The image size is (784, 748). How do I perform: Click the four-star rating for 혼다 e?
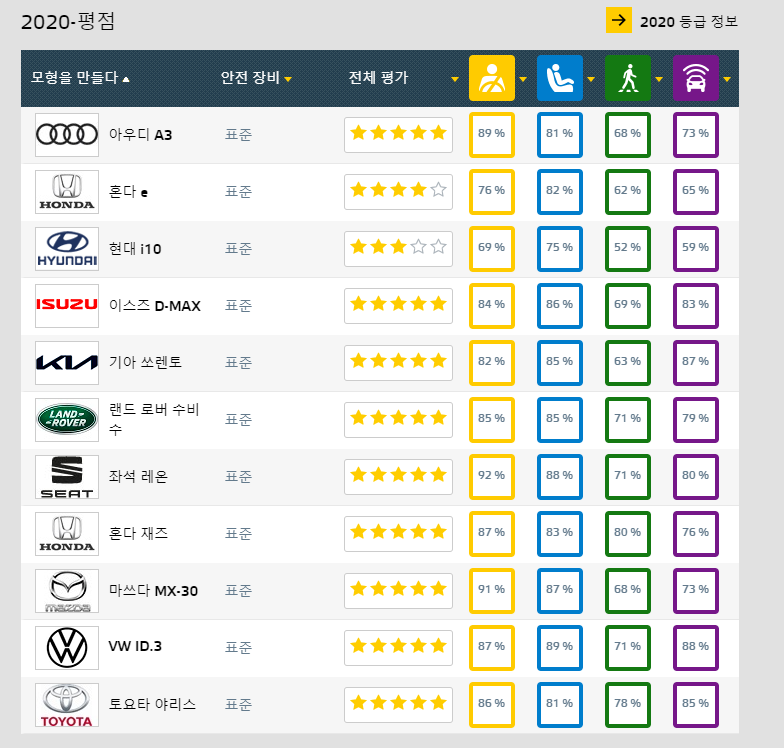pos(398,192)
